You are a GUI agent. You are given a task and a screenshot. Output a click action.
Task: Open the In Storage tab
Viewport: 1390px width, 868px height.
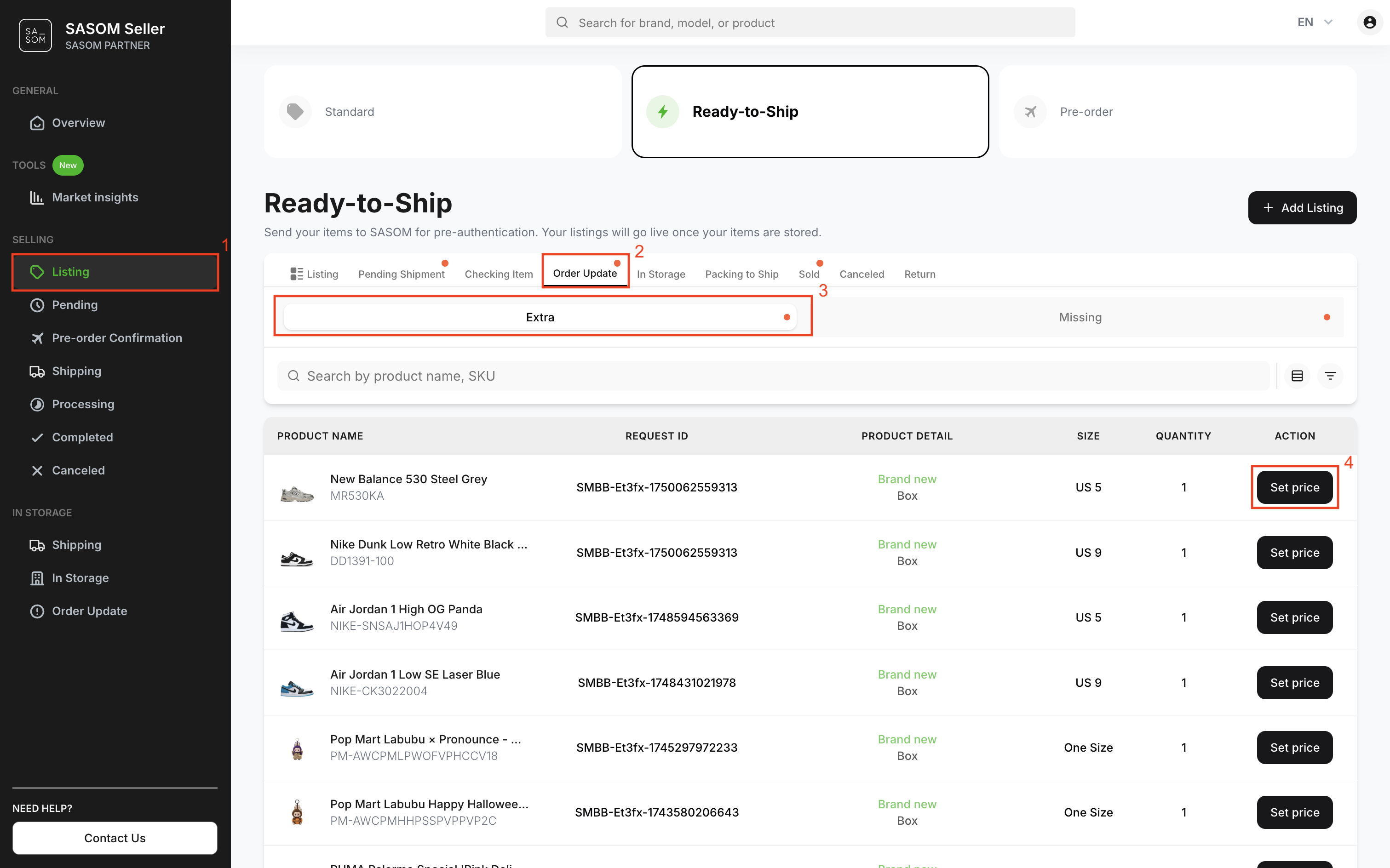661,274
